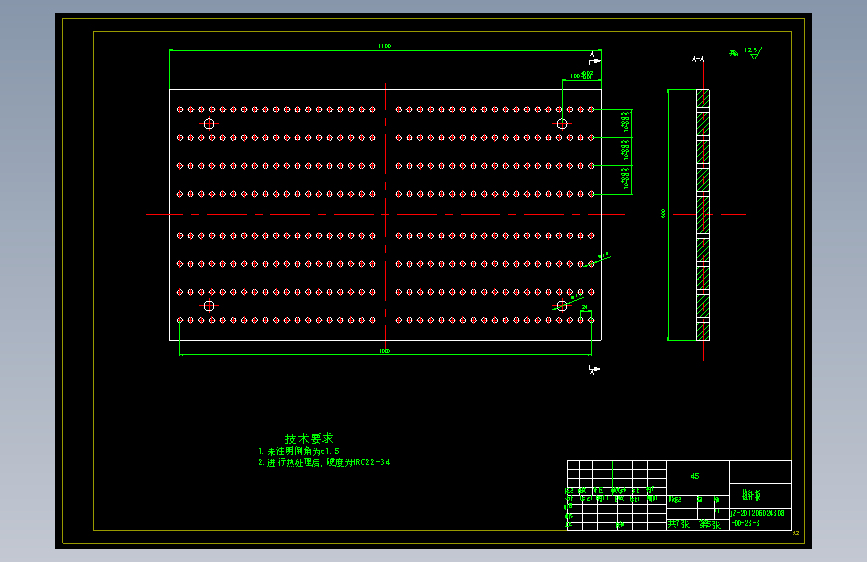
Task: Select note 1 about unmarked chamfer c1.5
Action: 299,451
